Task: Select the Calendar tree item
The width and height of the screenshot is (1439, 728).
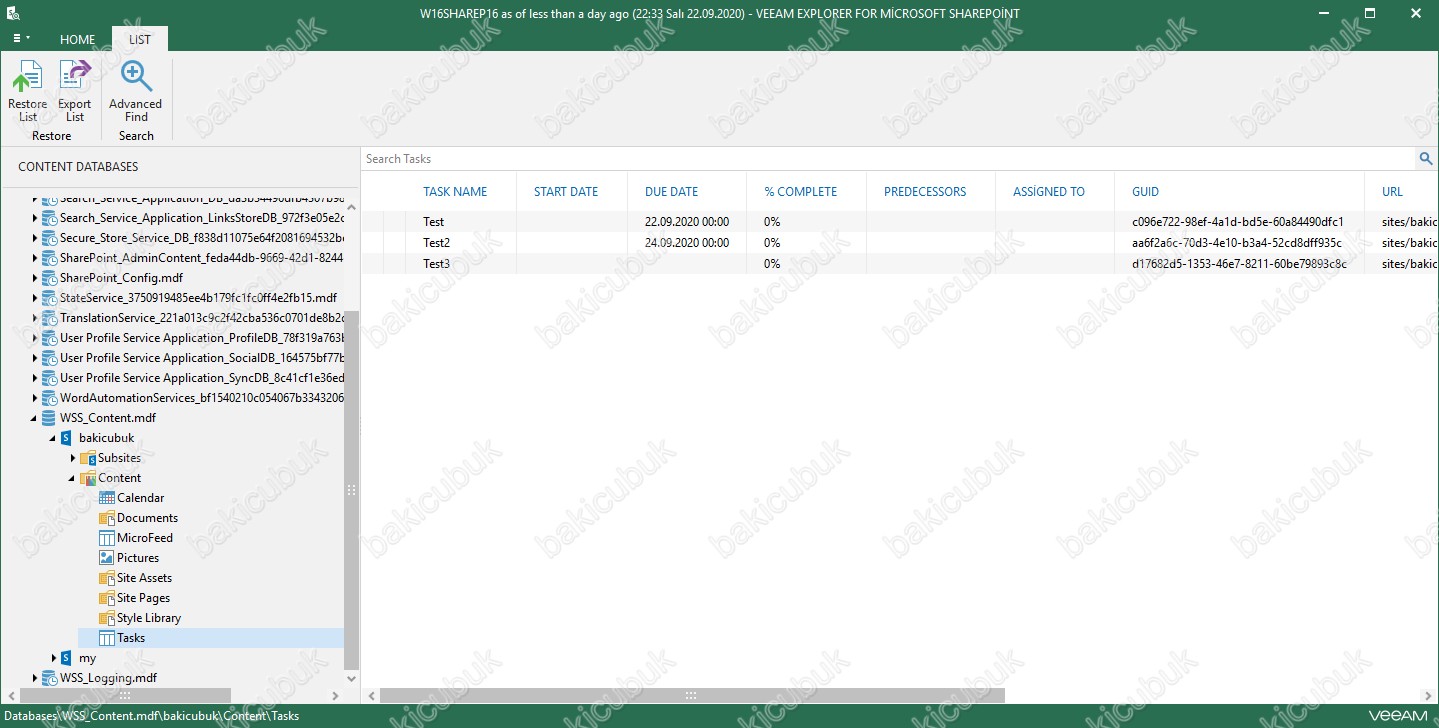Action: pyautogui.click(x=140, y=498)
